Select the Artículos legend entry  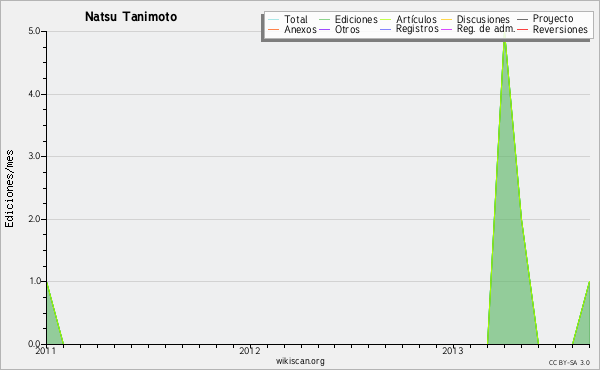[x=416, y=19]
